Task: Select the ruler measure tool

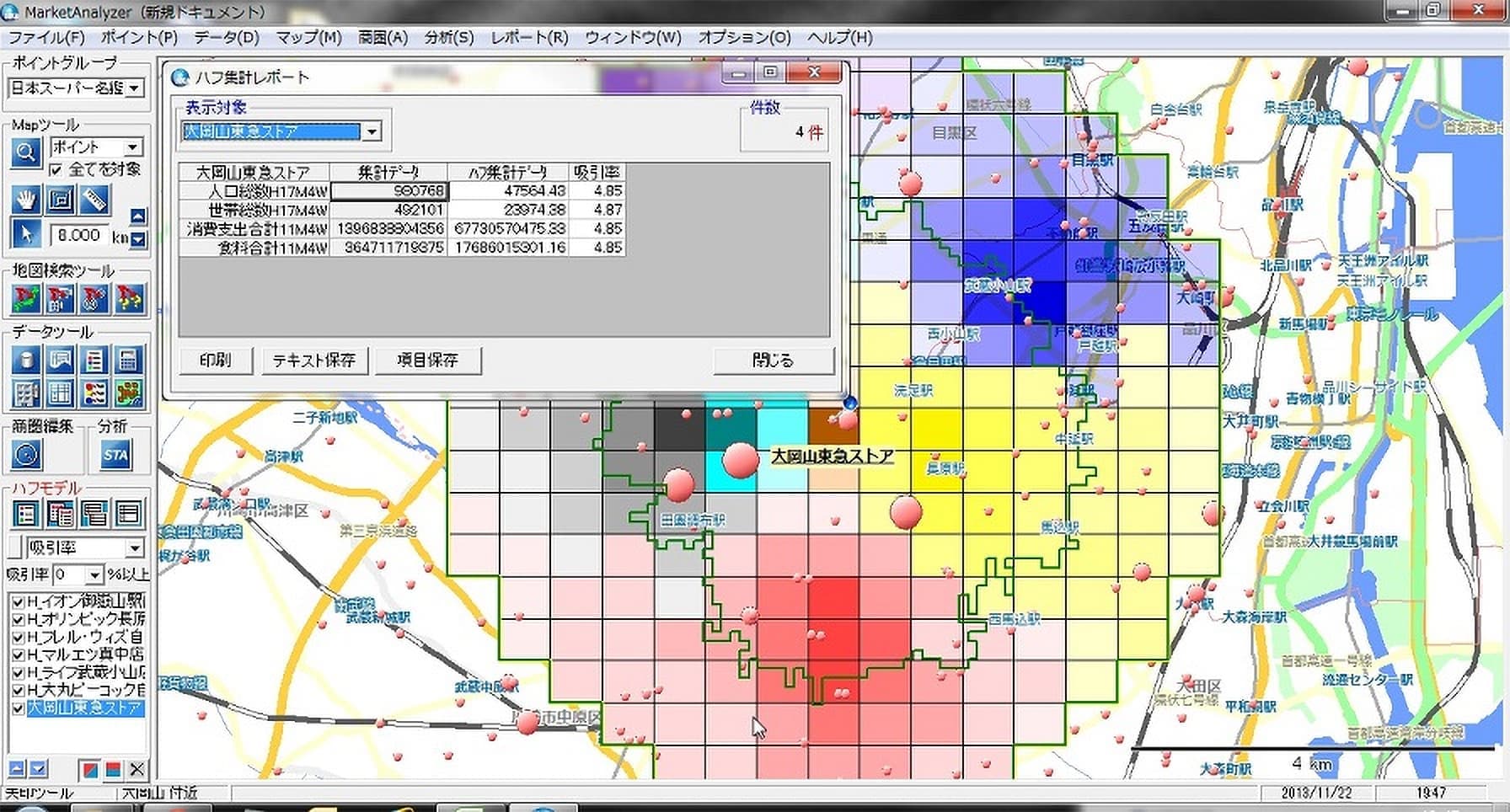Action: pyautogui.click(x=94, y=200)
